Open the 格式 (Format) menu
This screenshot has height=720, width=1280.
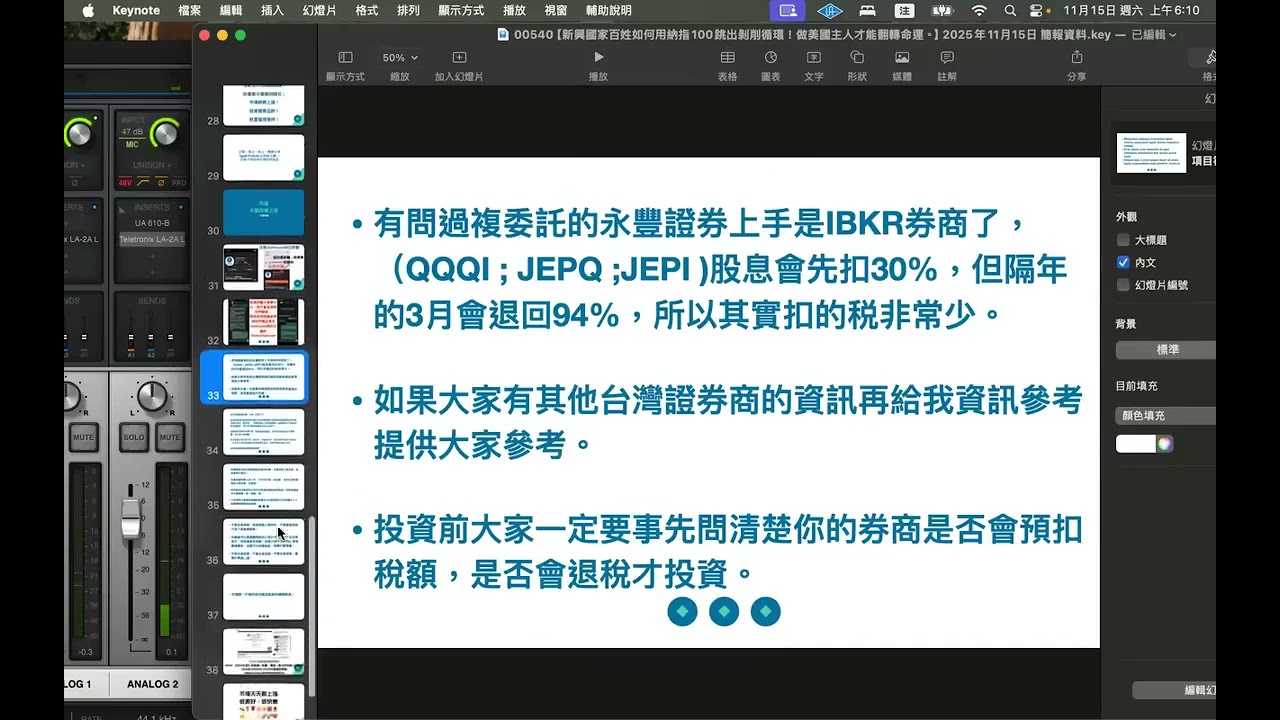(367, 10)
